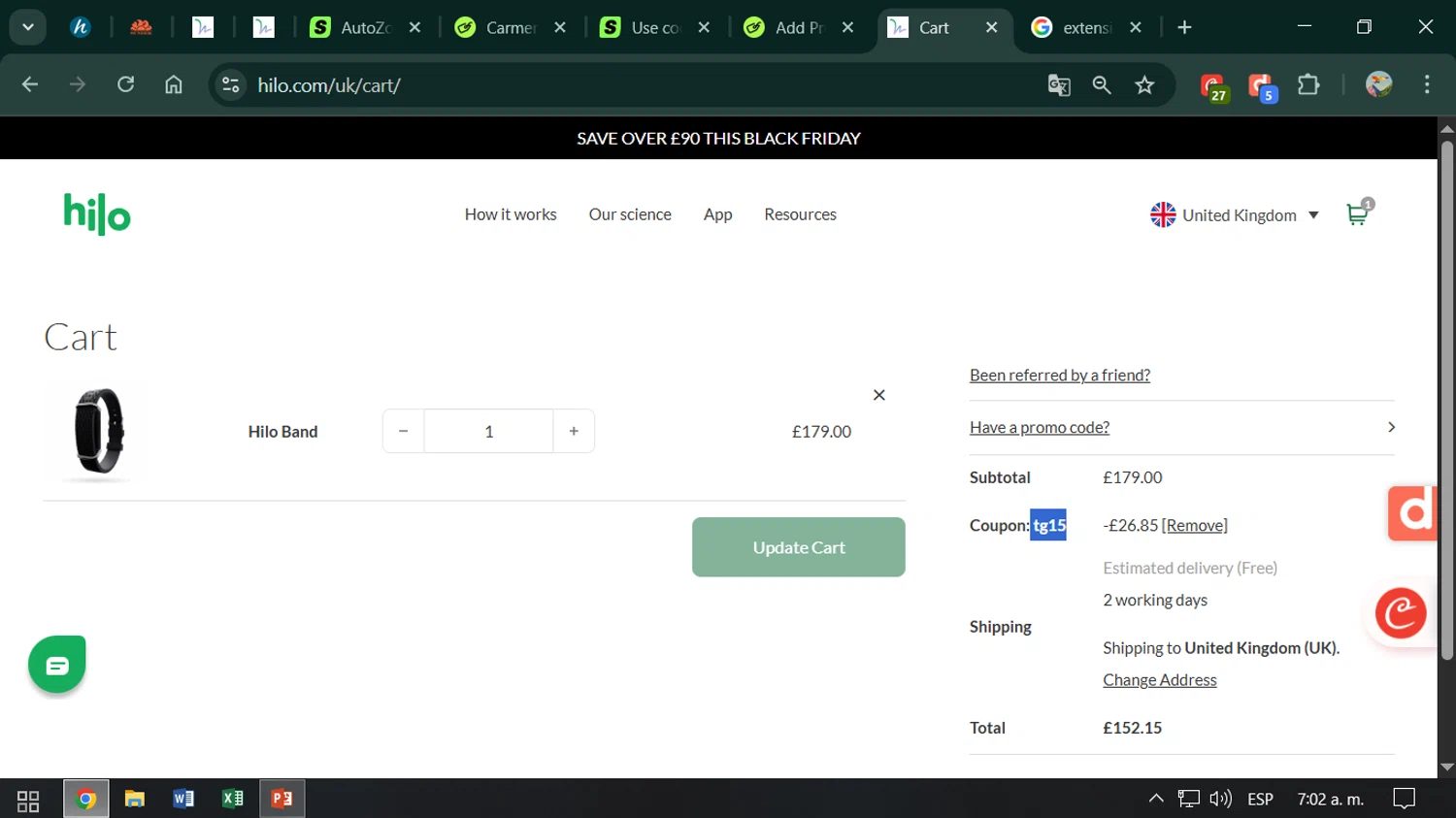Open Chrome three-dot menu

tap(1427, 84)
